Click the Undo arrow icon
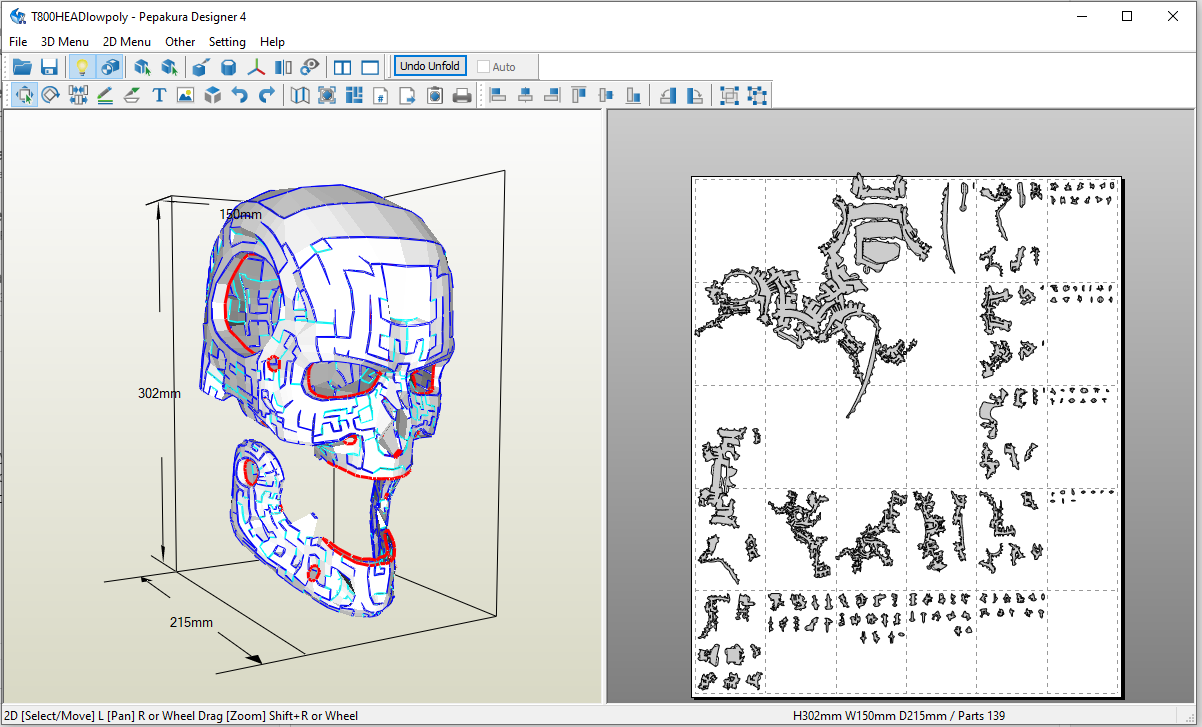Image resolution: width=1202 pixels, height=727 pixels. (239, 95)
